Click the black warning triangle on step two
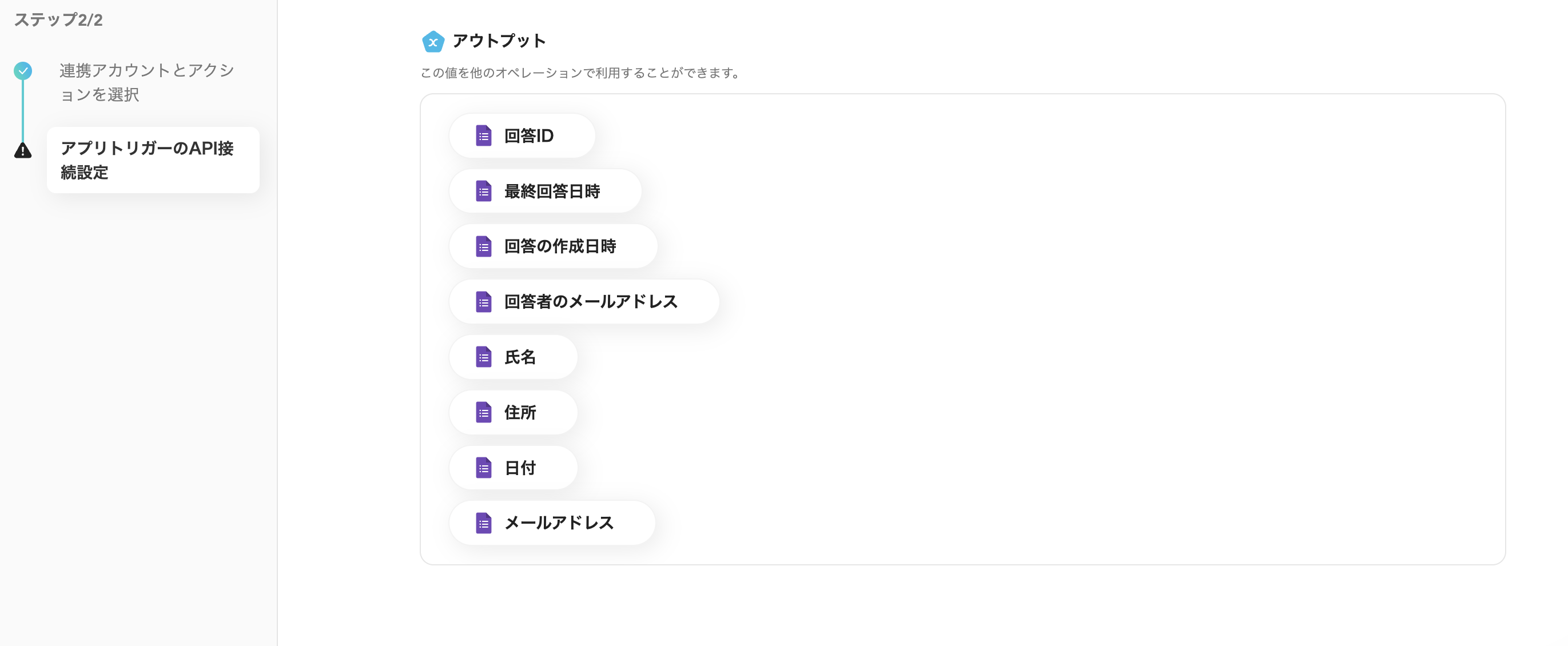This screenshot has height=646, width=1568. [x=22, y=151]
